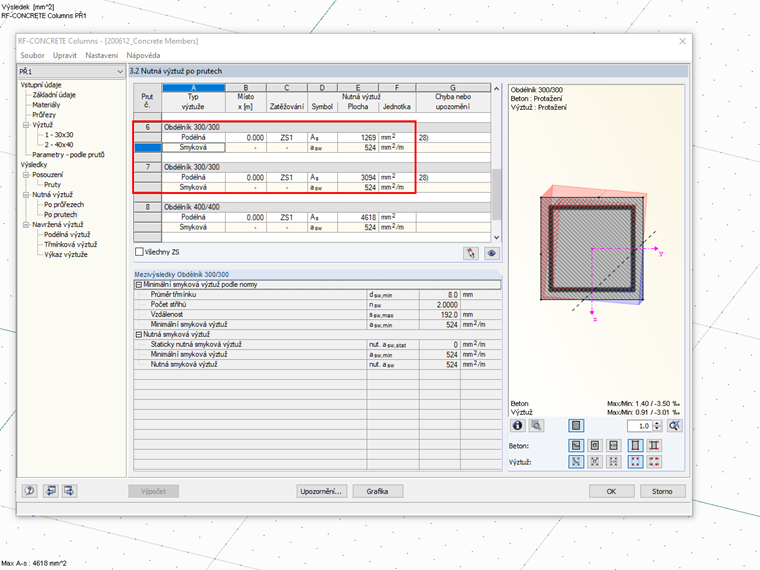Select third Výztuž force display icon
This screenshot has width=760, height=570.
(x=613, y=461)
